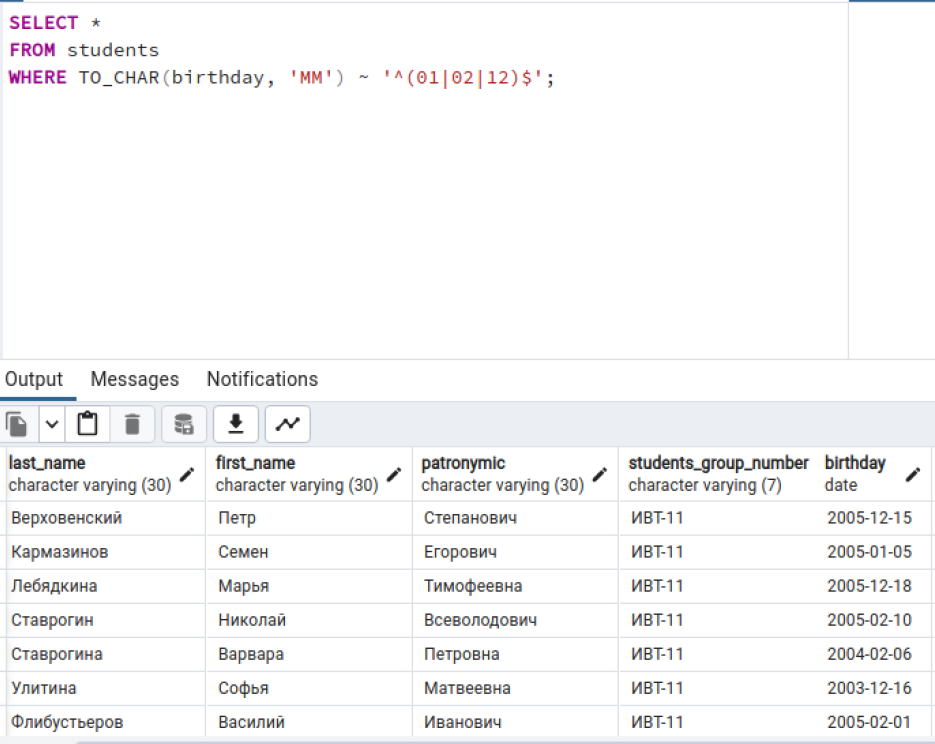Viewport: 935px width, 744px height.
Task: Select the Output tab
Action: coord(34,379)
